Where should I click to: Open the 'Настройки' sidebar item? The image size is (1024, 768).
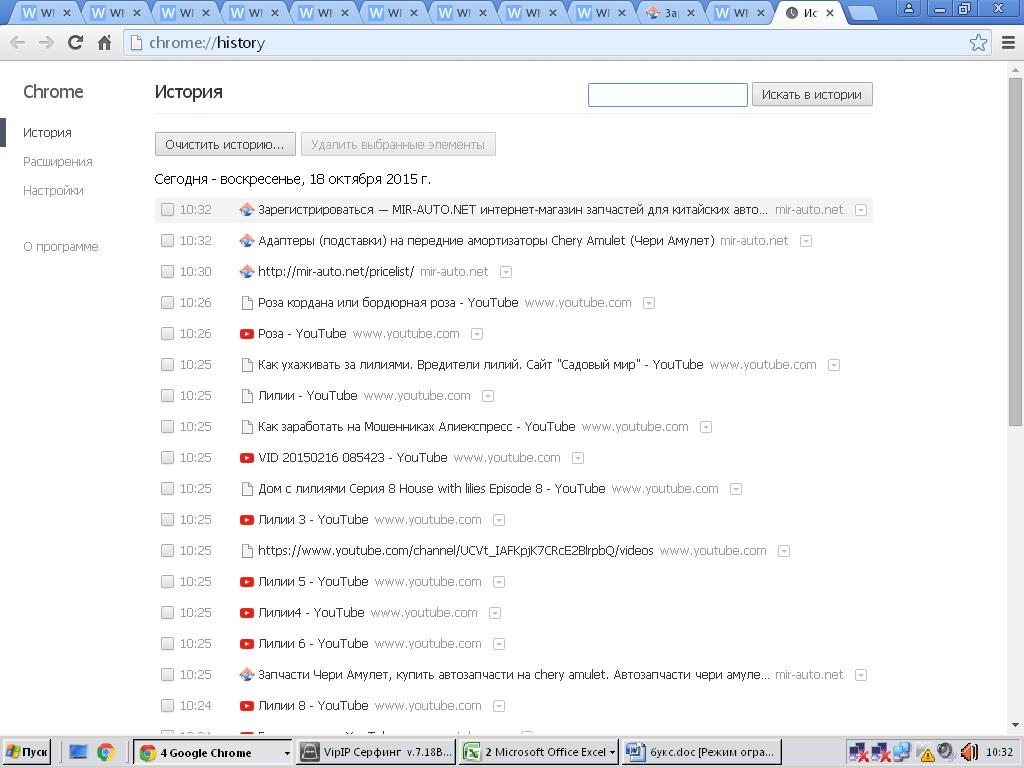coord(53,191)
